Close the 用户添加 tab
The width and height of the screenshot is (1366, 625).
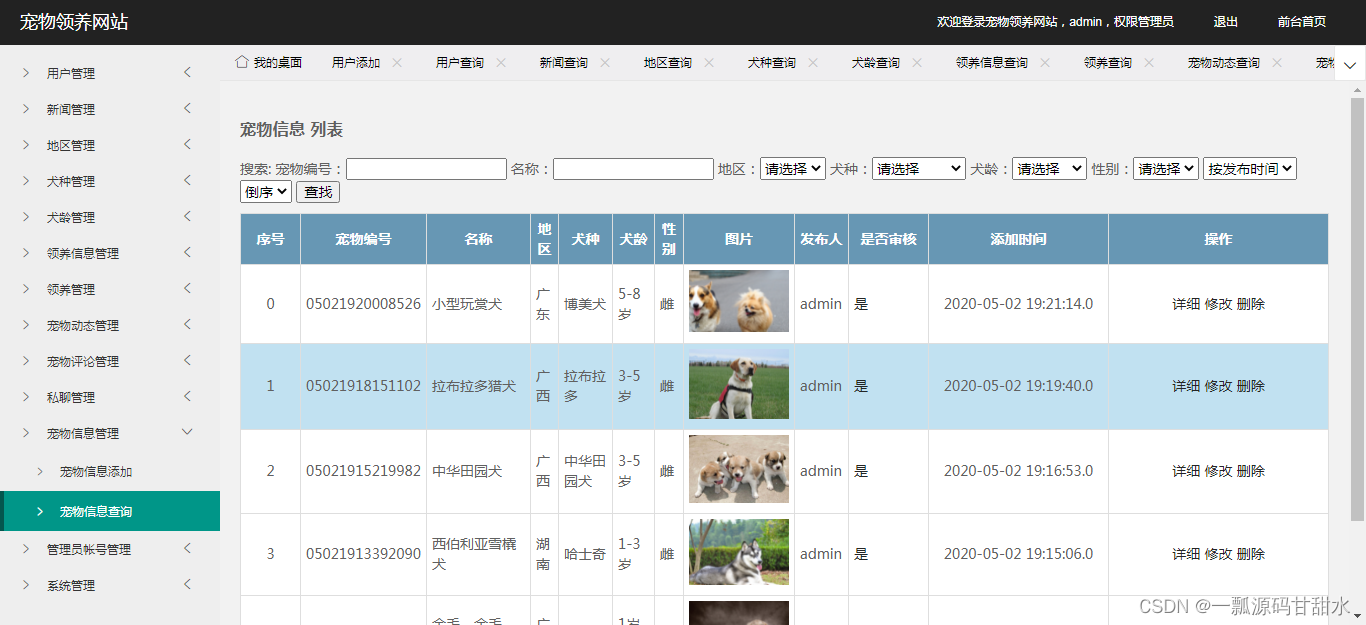[x=397, y=62]
